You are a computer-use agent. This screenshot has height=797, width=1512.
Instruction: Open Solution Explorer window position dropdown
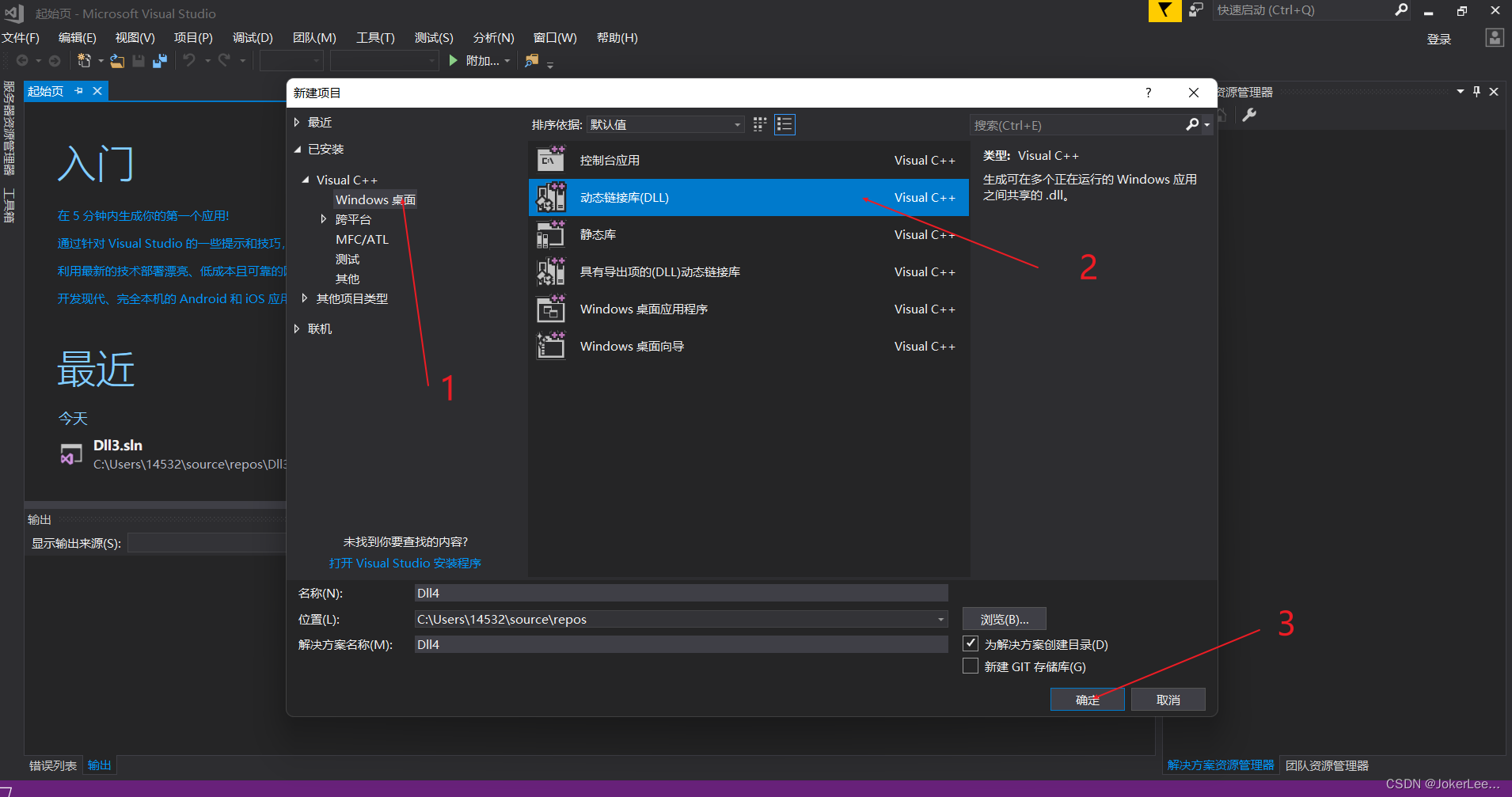click(1461, 92)
